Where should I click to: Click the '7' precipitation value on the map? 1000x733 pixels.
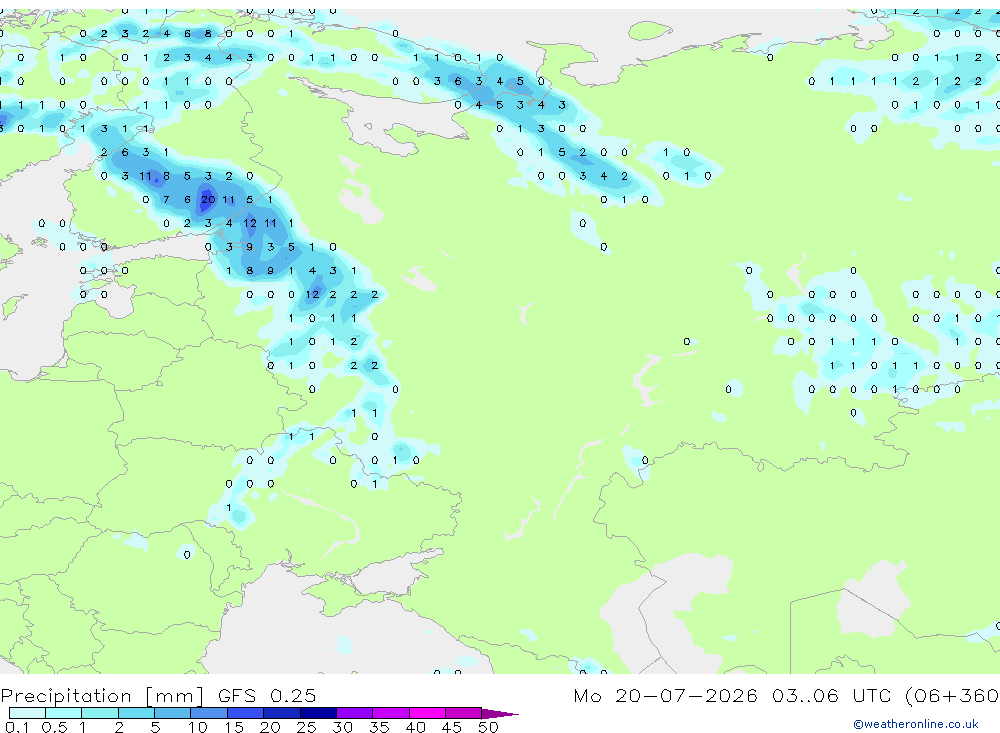coord(166,200)
